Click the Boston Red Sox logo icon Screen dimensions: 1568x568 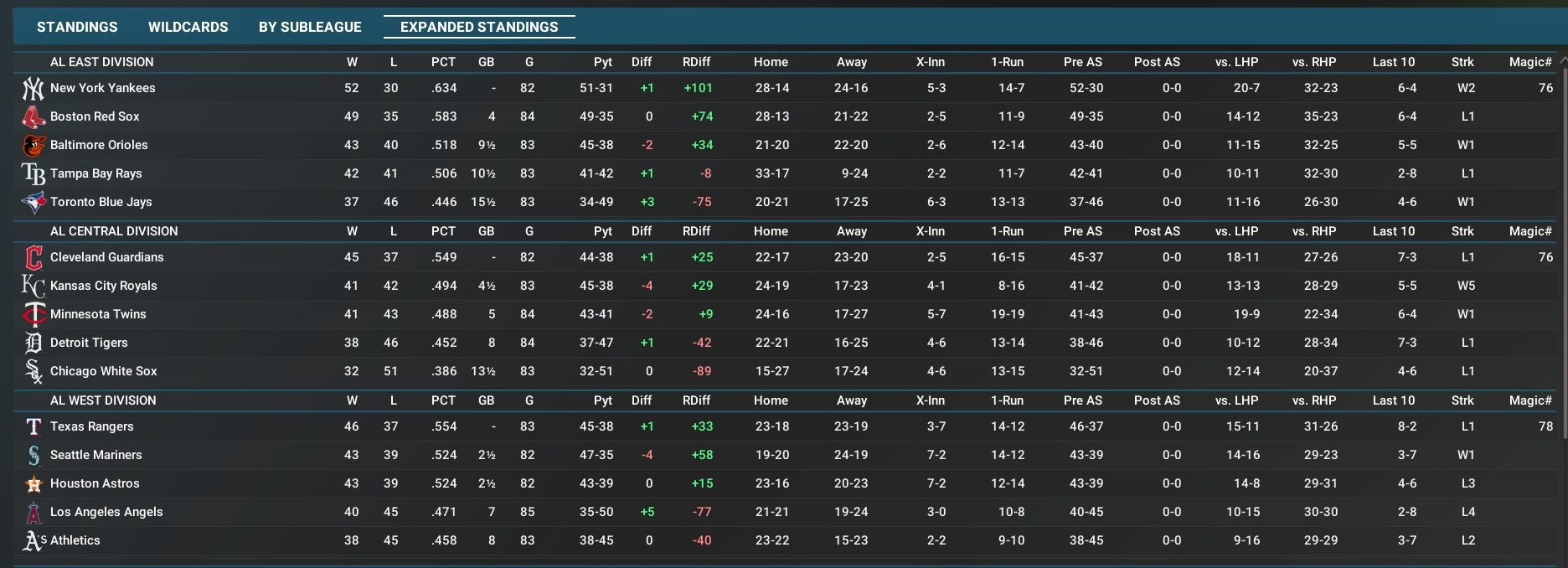(x=33, y=116)
